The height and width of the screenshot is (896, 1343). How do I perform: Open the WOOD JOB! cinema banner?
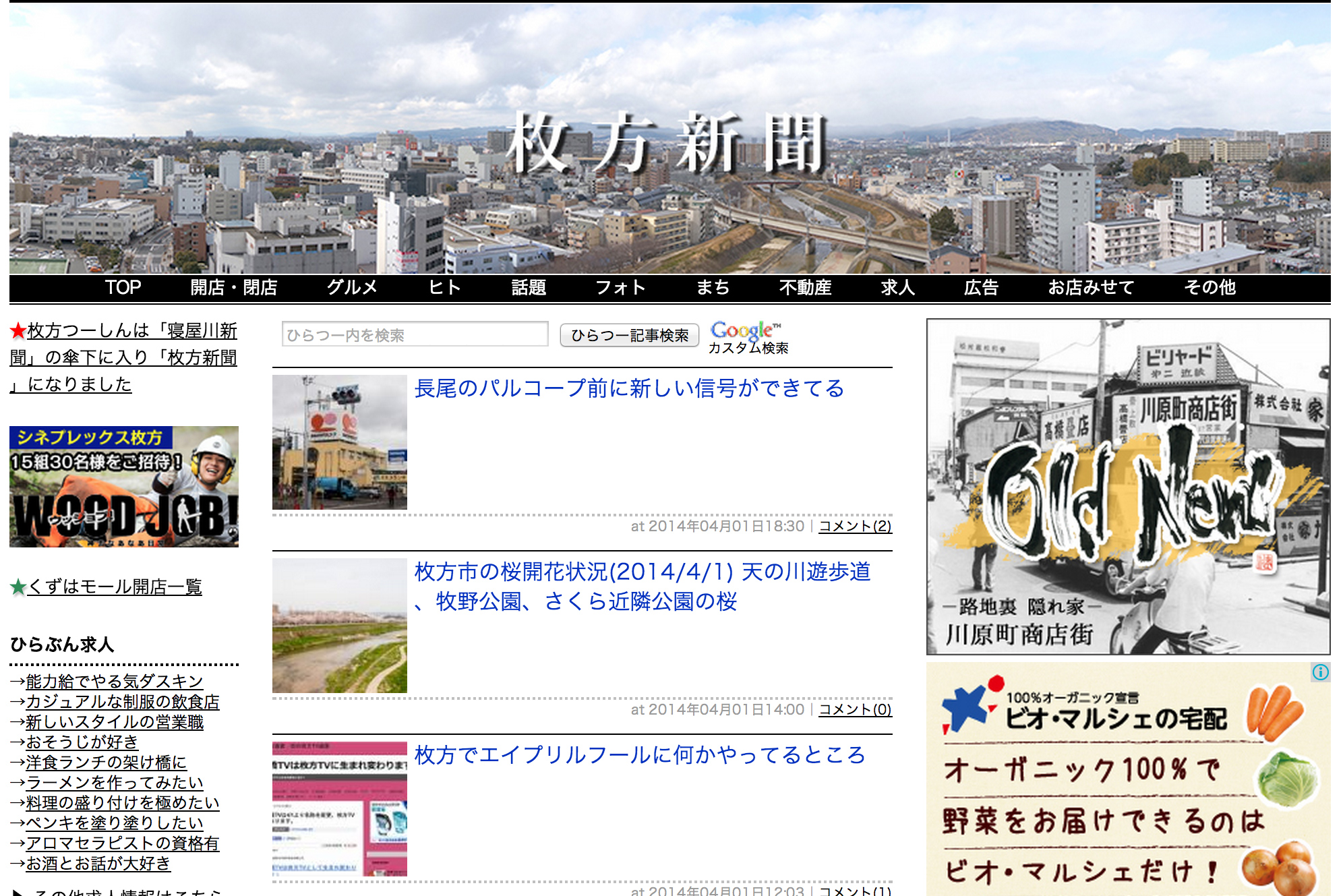[124, 486]
